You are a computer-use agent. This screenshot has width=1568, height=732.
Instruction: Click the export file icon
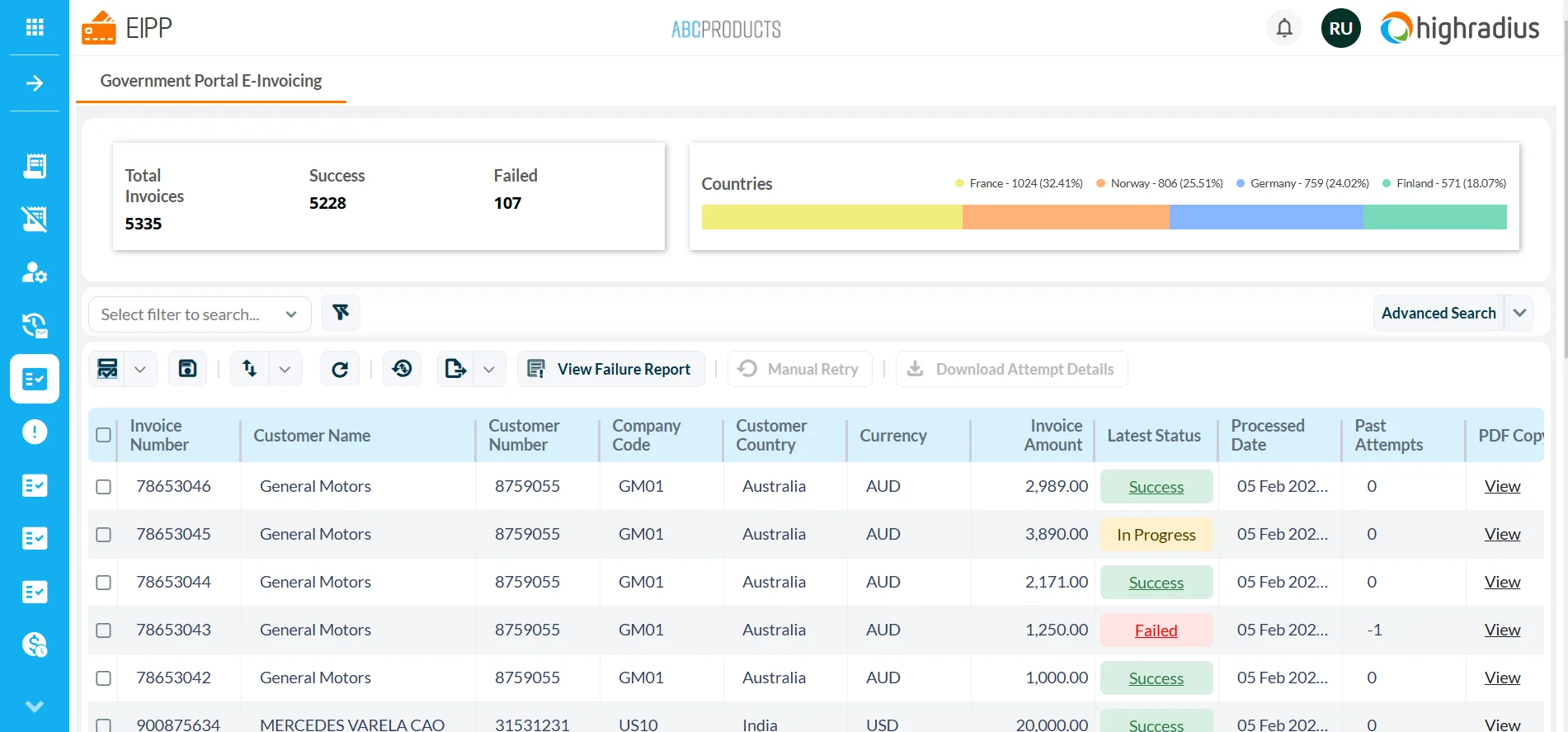[455, 369]
